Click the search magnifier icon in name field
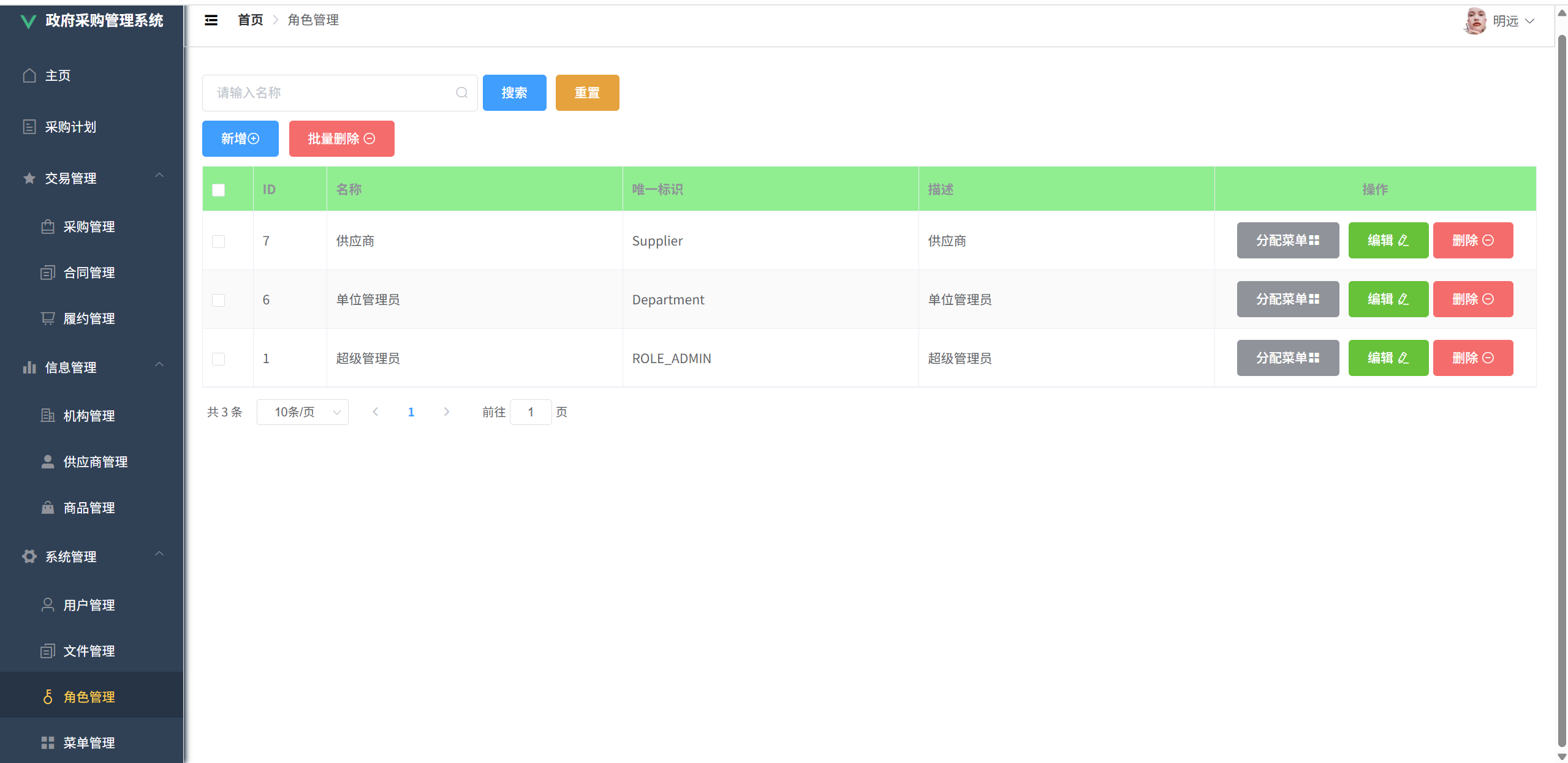Screen dimensions: 1568x763 tap(461, 92)
